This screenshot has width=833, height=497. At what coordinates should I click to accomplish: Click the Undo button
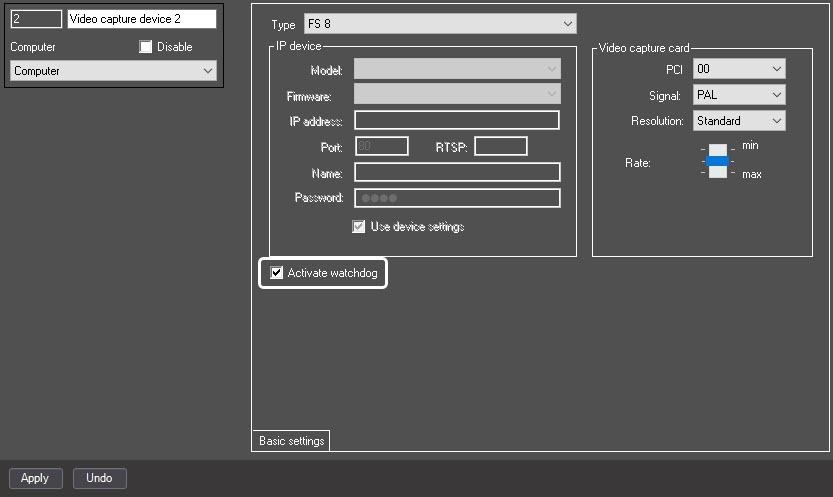click(99, 478)
